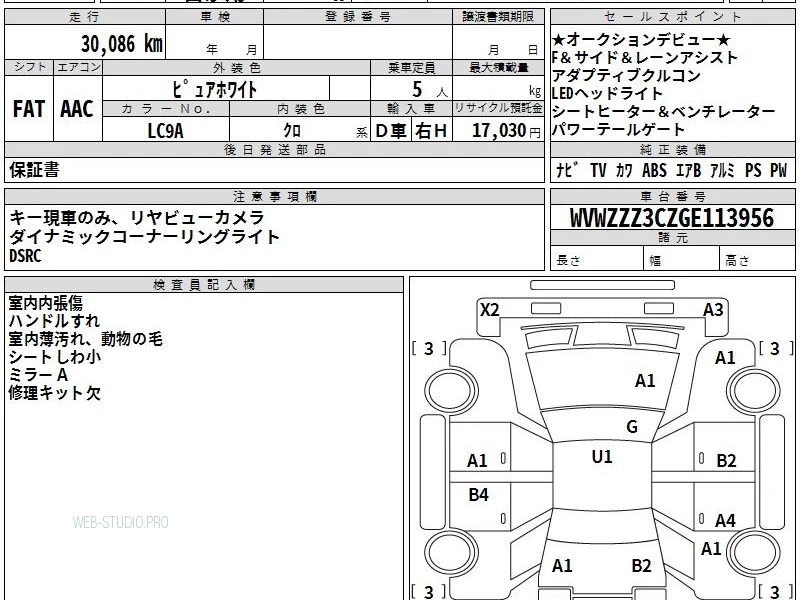This screenshot has width=800, height=600.
Task: Select the 車台番号 header
Action: 672,196
